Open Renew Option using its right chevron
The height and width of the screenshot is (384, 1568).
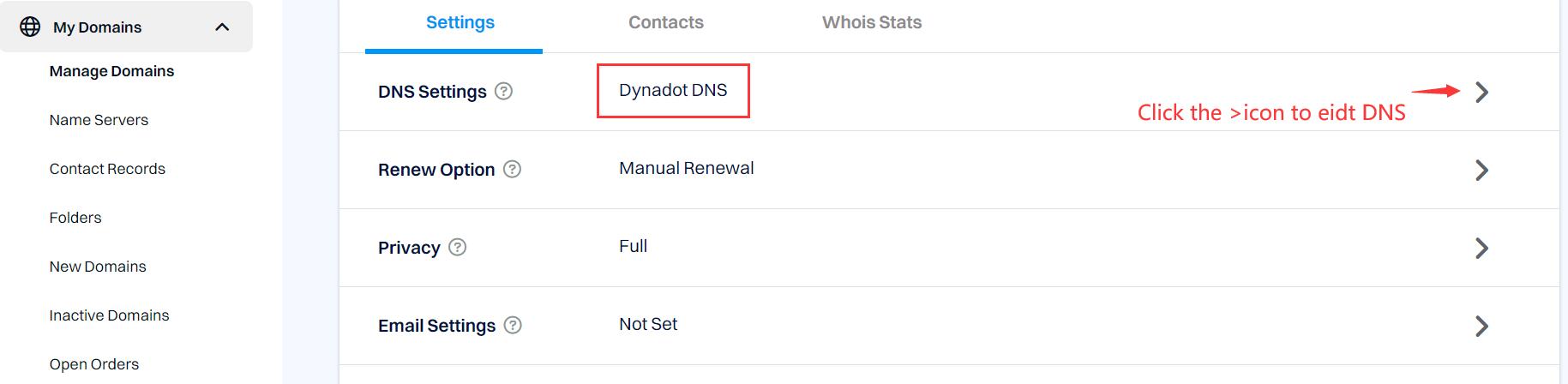[1481, 170]
